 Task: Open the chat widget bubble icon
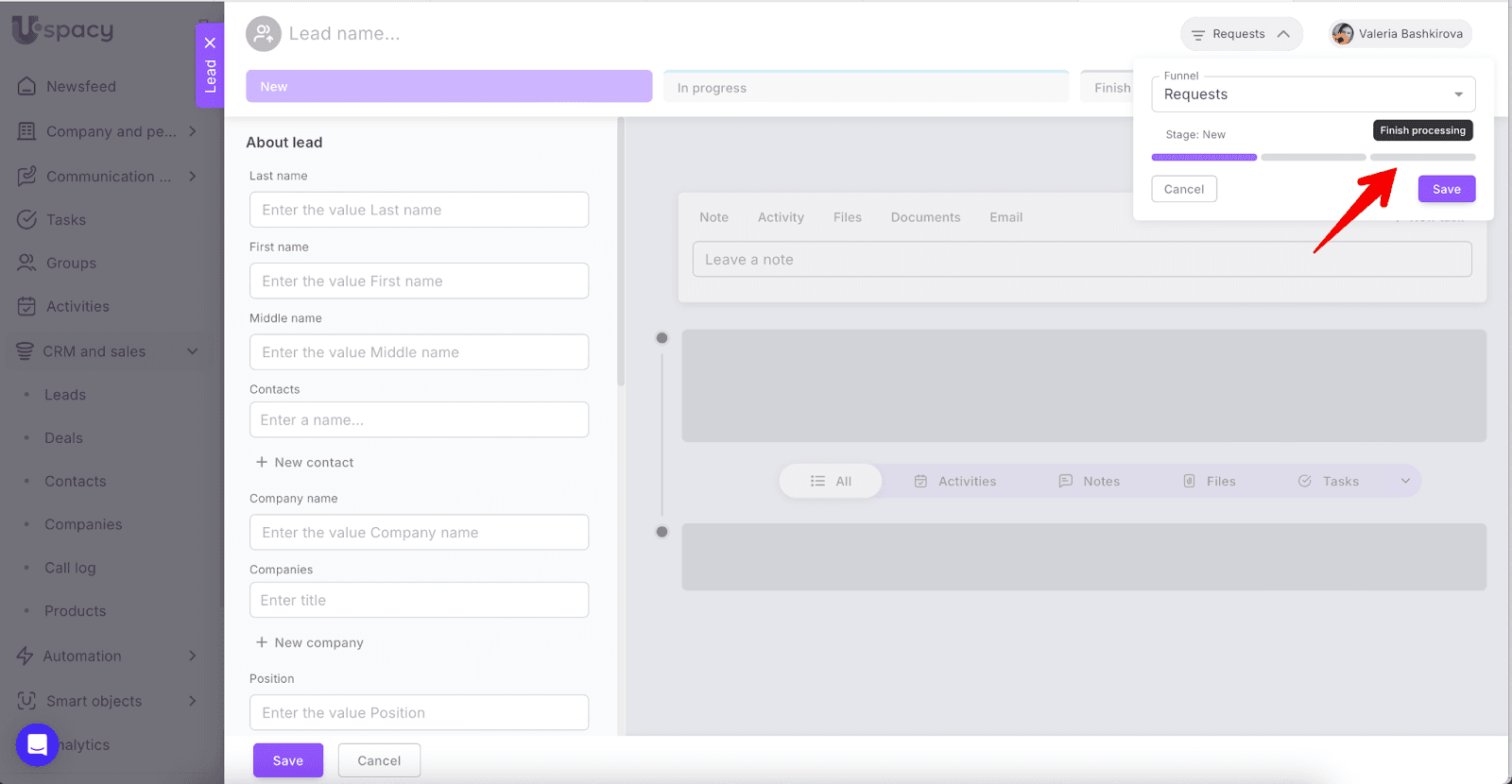click(37, 744)
